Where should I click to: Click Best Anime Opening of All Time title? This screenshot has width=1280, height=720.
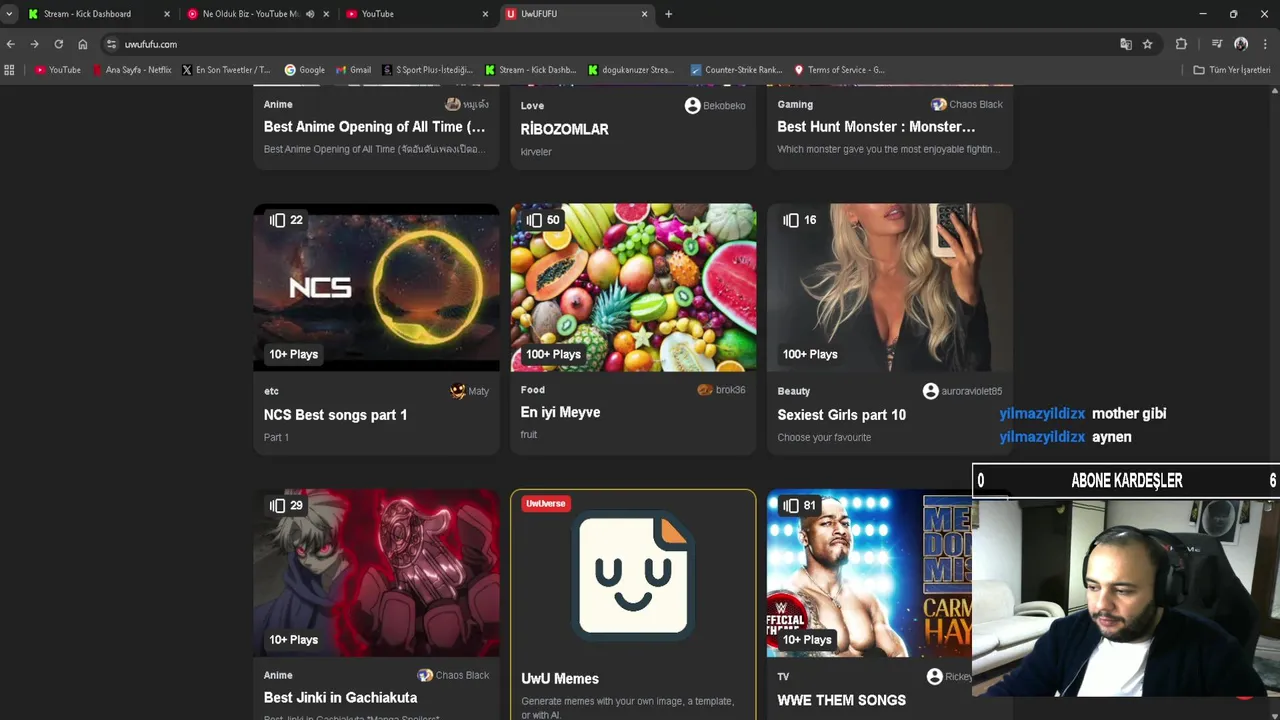(374, 127)
